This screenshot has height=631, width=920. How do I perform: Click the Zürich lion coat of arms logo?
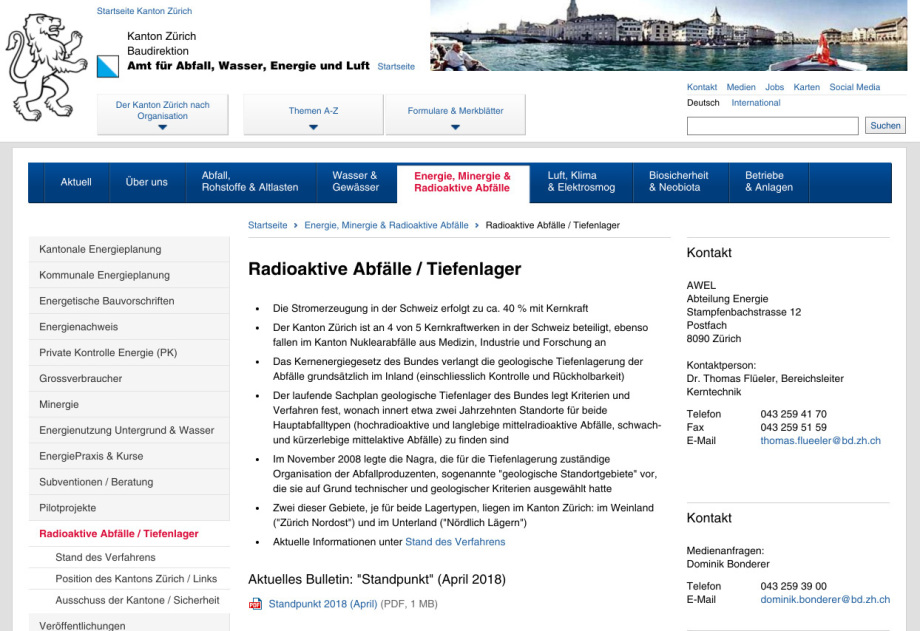coord(47,67)
